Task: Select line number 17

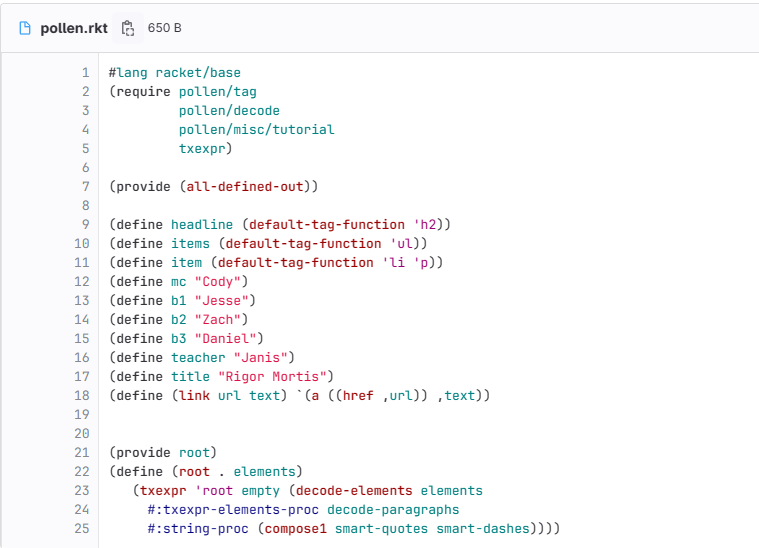Action: (82, 376)
